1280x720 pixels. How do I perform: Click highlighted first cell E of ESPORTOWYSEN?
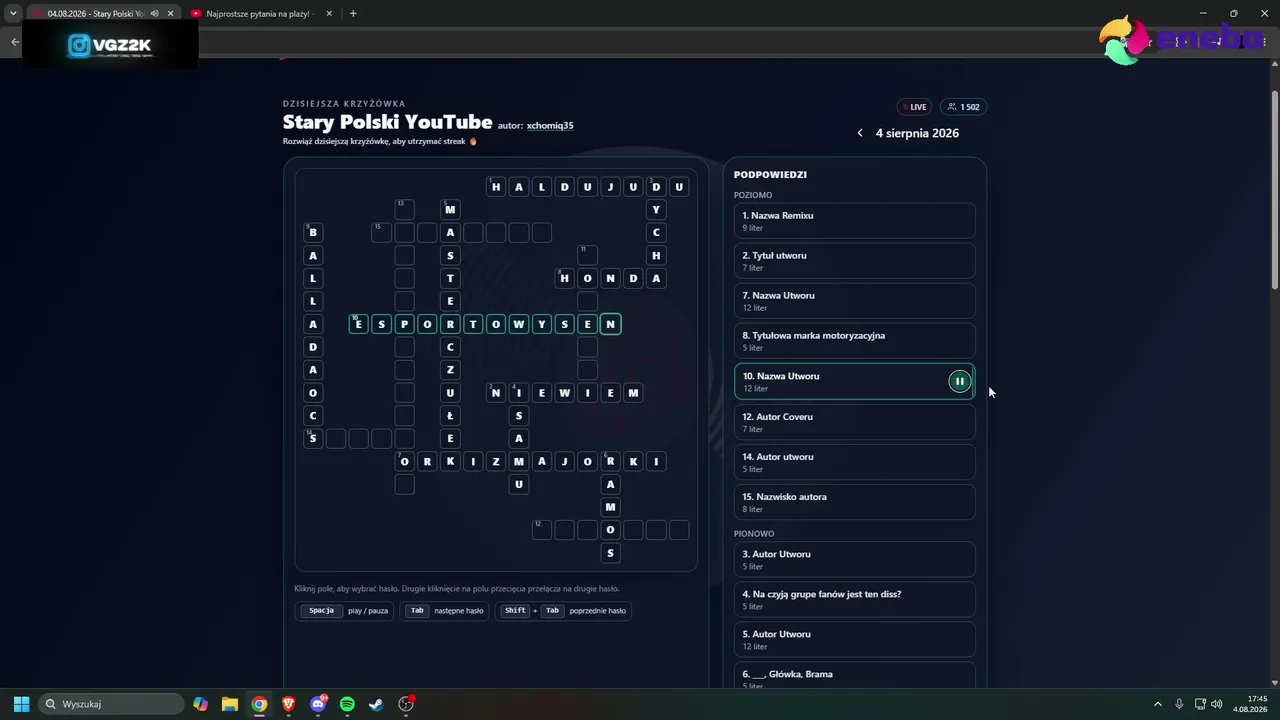pyautogui.click(x=358, y=324)
